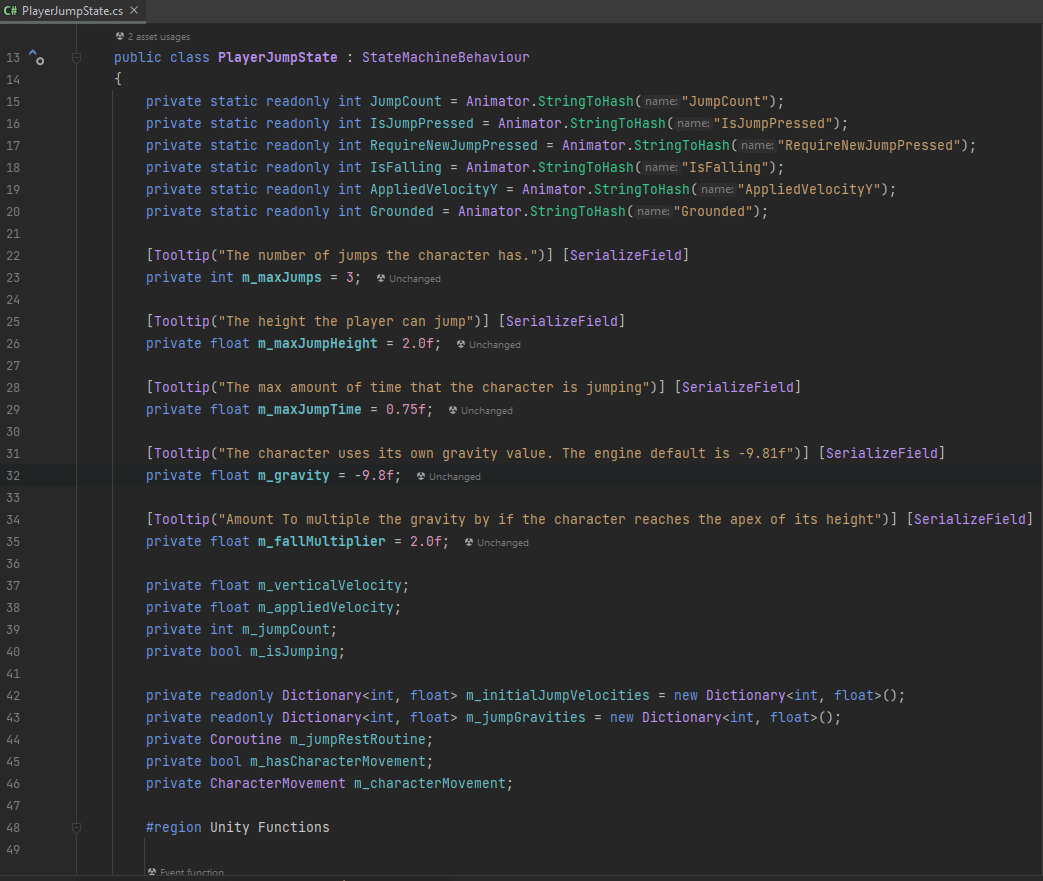Click the m_gravity field name
This screenshot has width=1043, height=881.
coord(293,475)
